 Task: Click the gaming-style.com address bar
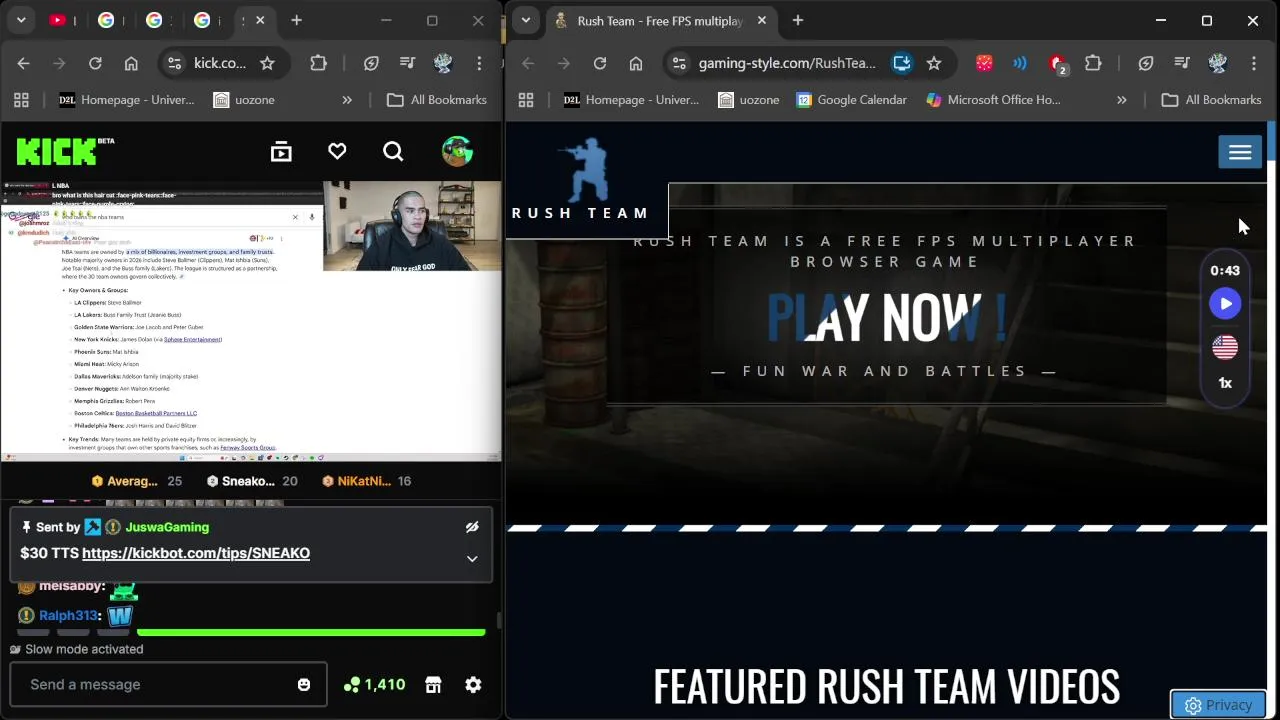787,63
